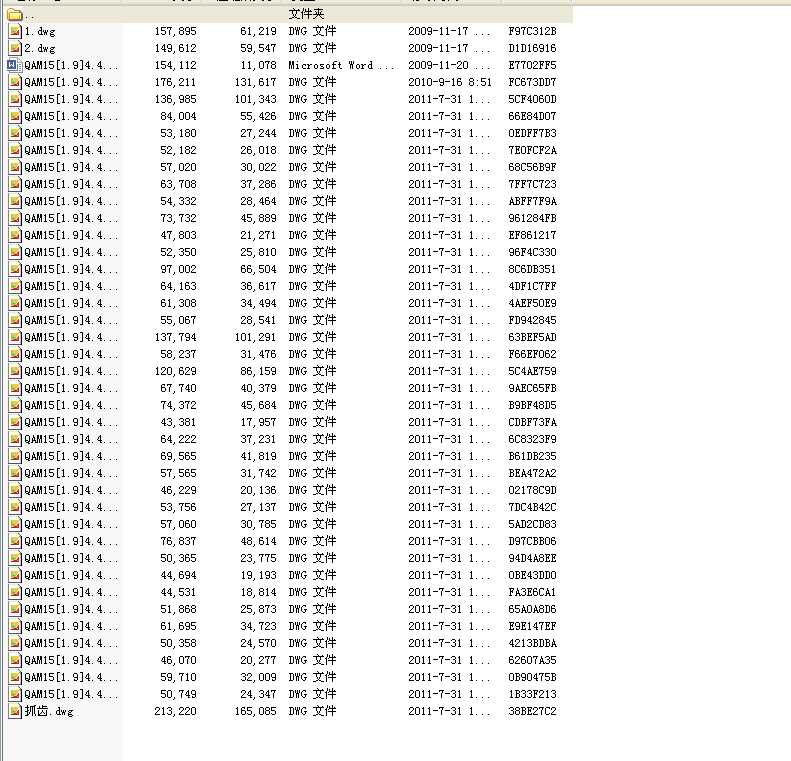Click the DWG icon of row 96F4C330
The image size is (791, 761).
15,252
